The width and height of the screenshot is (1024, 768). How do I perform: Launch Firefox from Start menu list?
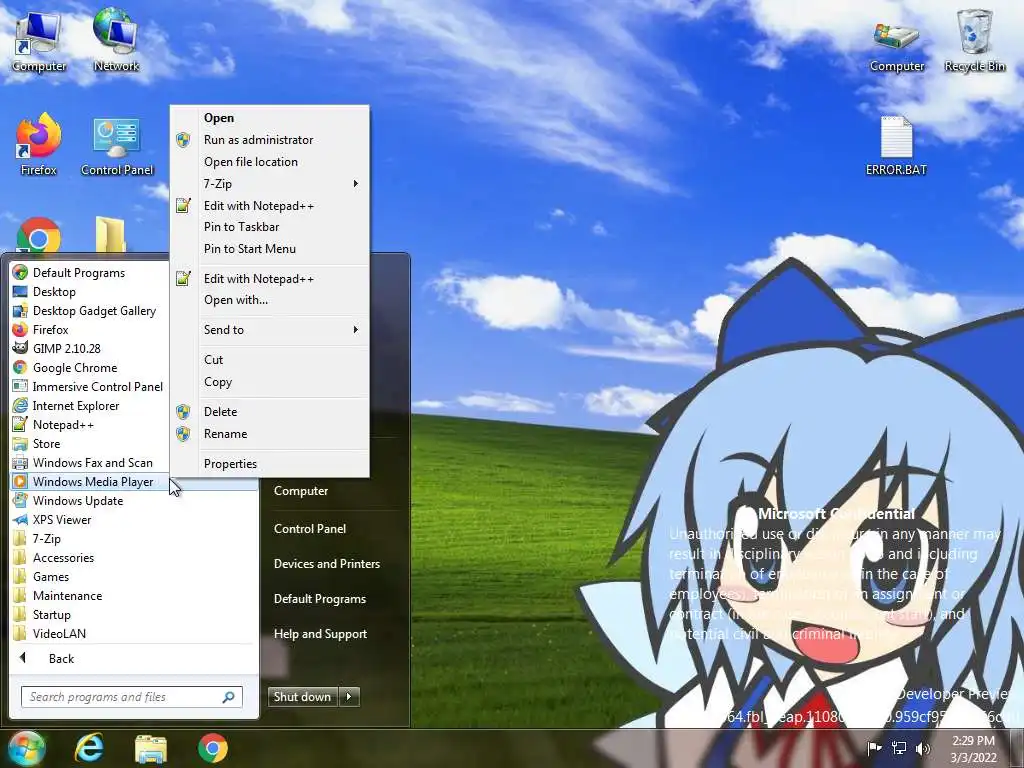(134, 329)
